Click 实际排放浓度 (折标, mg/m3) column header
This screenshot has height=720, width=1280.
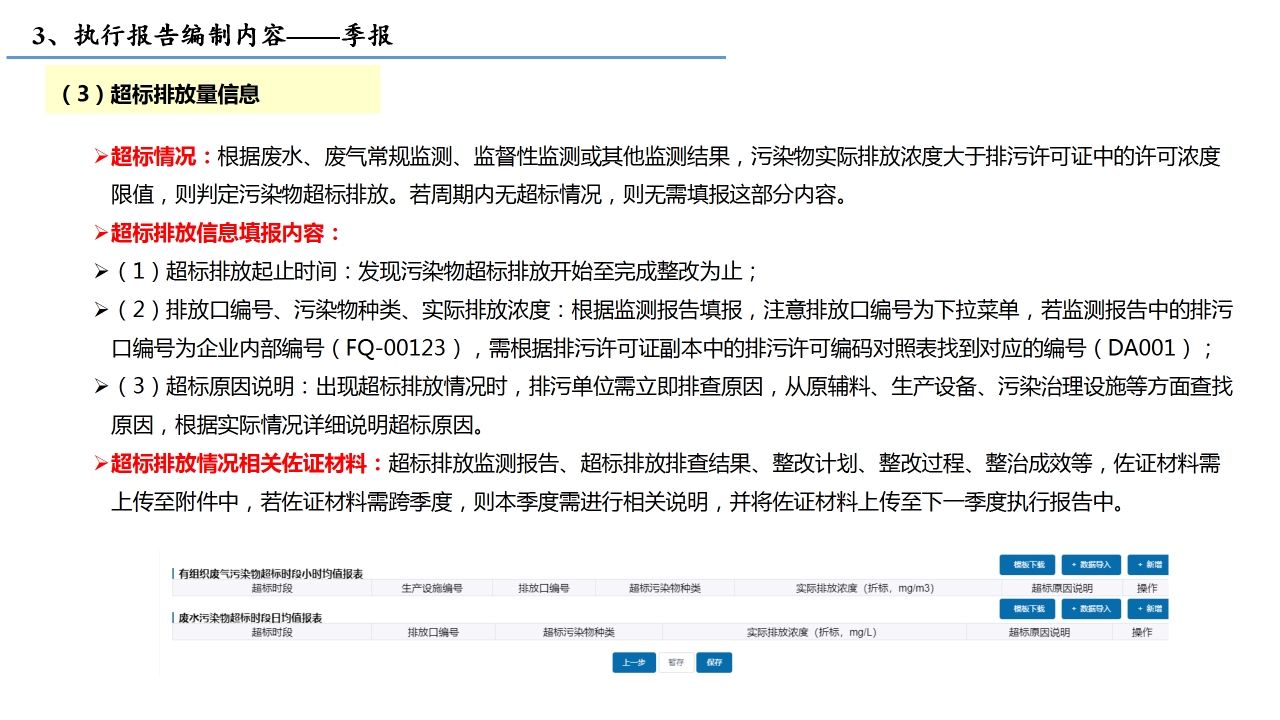point(864,589)
